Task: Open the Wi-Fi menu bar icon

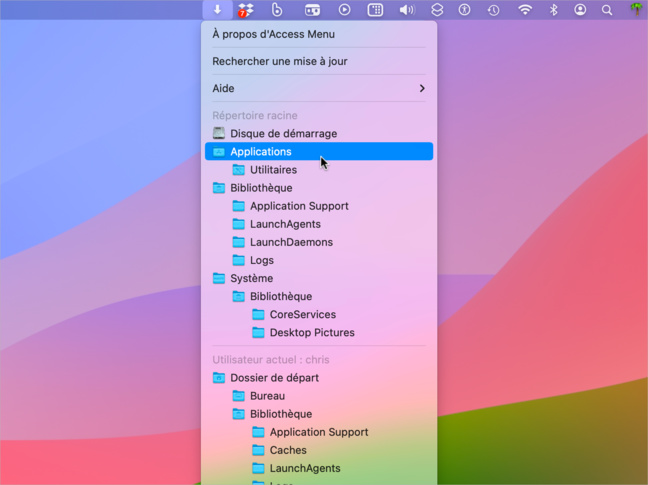Action: pyautogui.click(x=525, y=10)
